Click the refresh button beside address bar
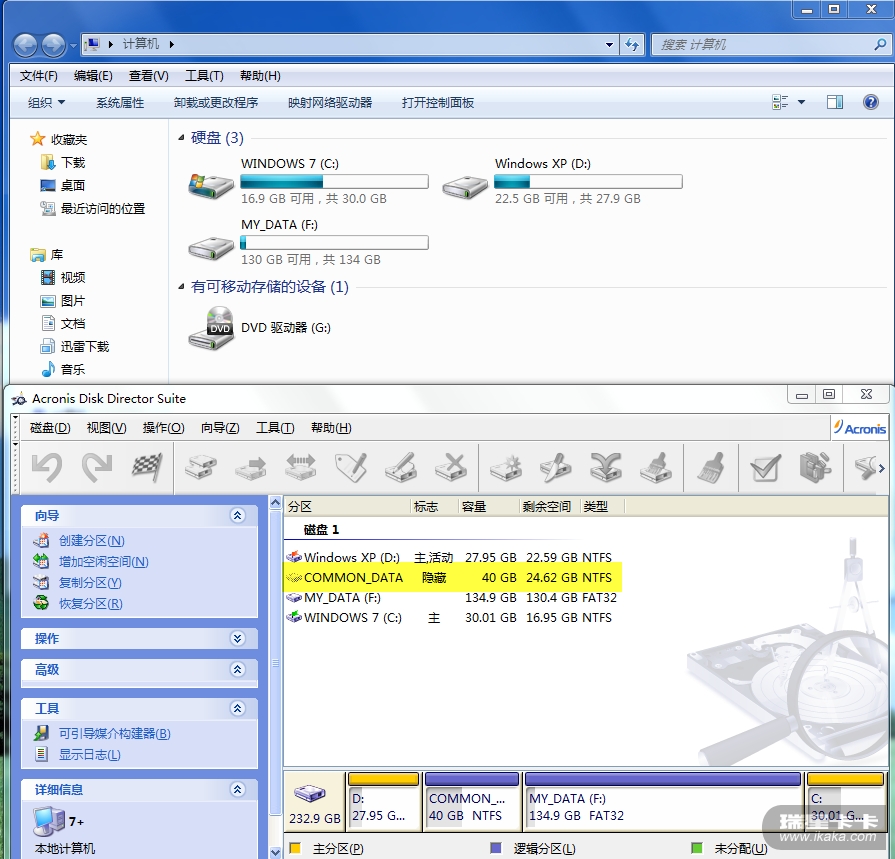This screenshot has height=859, width=895. point(632,45)
